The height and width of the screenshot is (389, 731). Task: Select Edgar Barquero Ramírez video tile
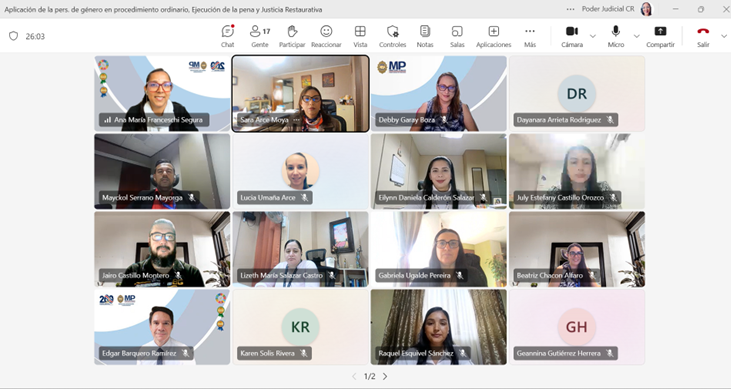coord(162,327)
